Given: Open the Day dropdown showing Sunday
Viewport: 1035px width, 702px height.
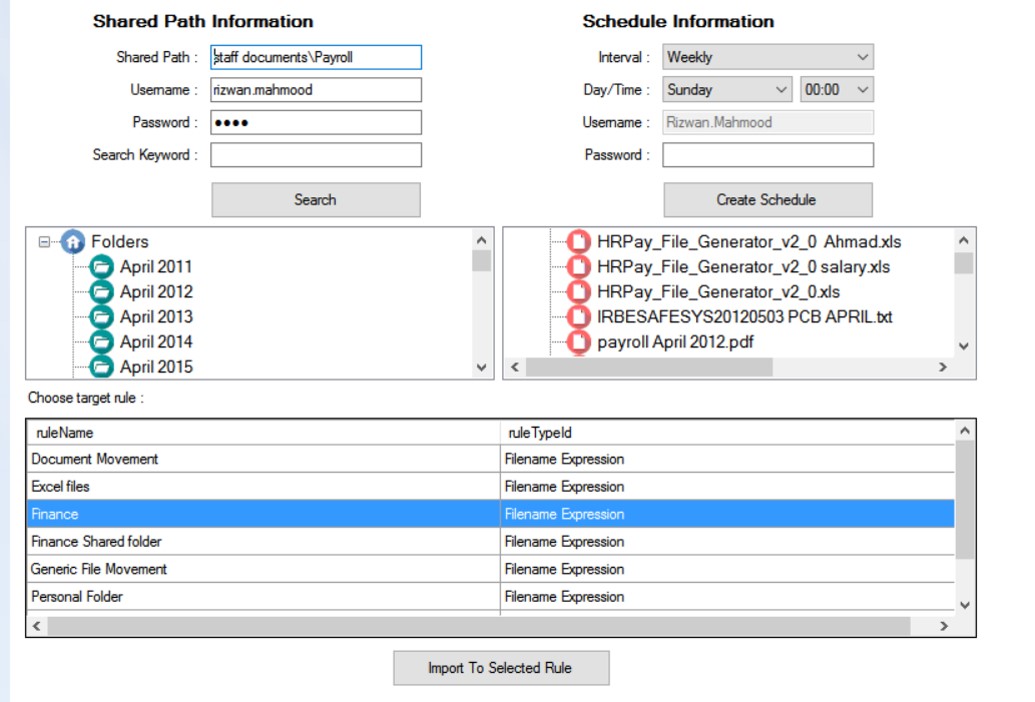Looking at the screenshot, I should point(727,90).
